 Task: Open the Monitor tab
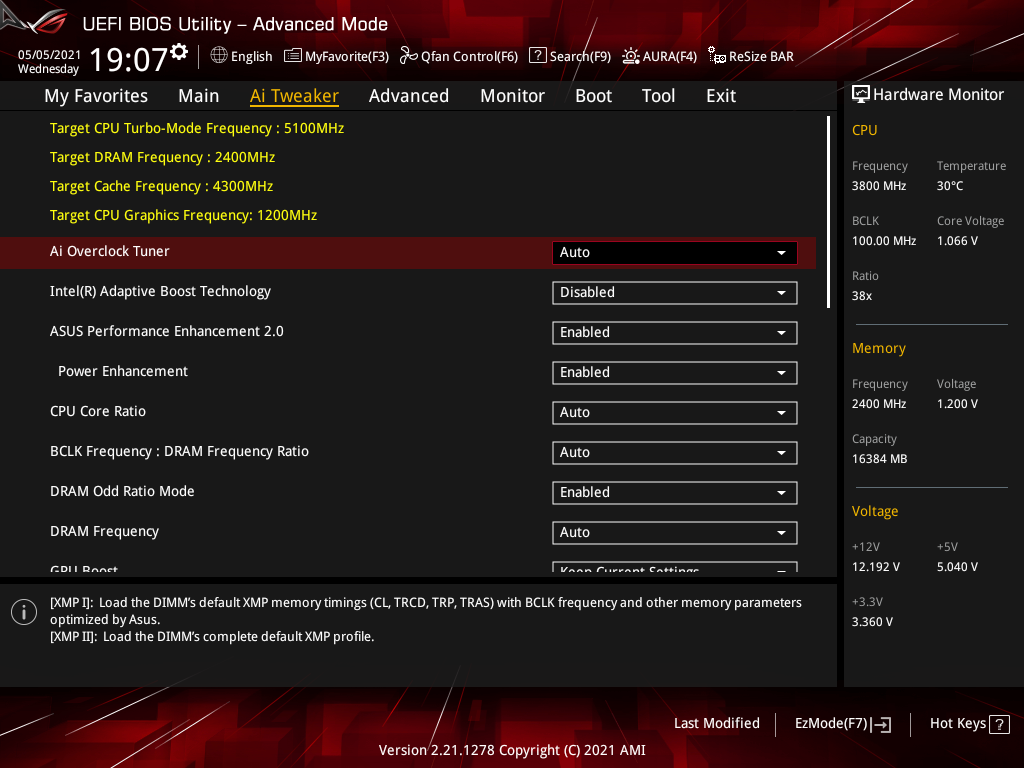point(512,96)
